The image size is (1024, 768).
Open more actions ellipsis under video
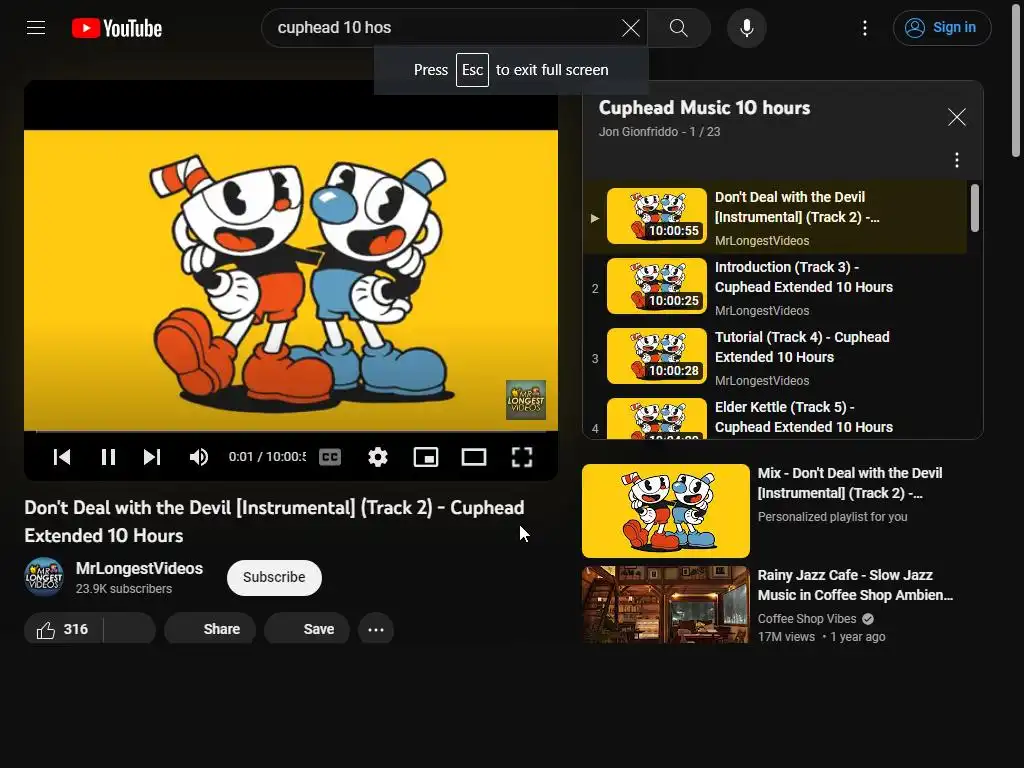click(x=376, y=630)
